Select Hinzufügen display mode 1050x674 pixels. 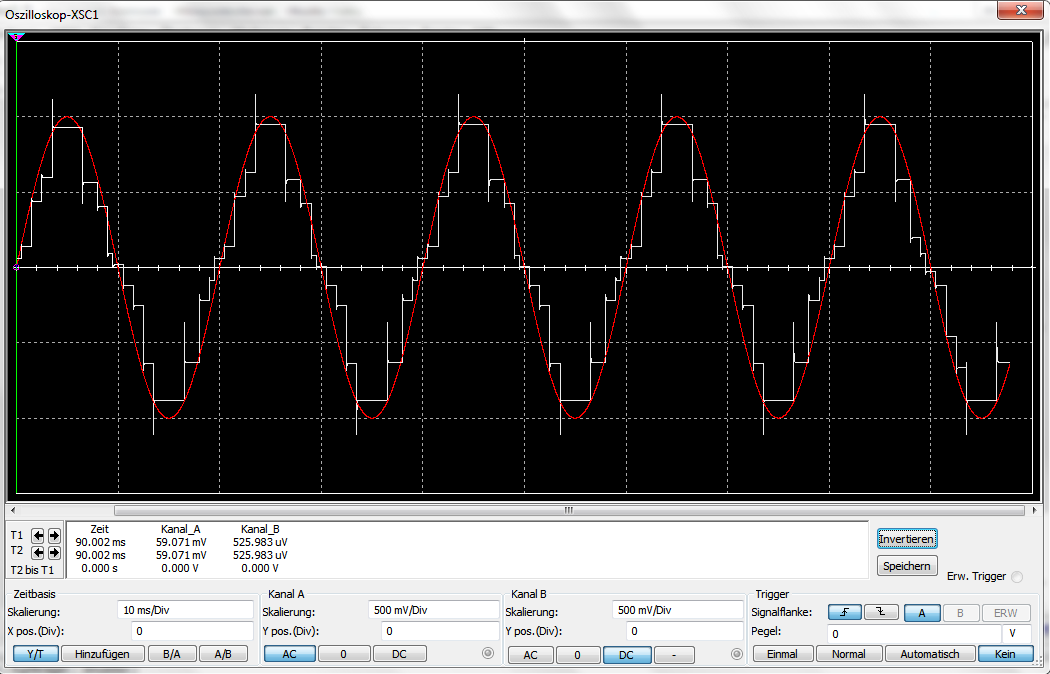(x=102, y=654)
